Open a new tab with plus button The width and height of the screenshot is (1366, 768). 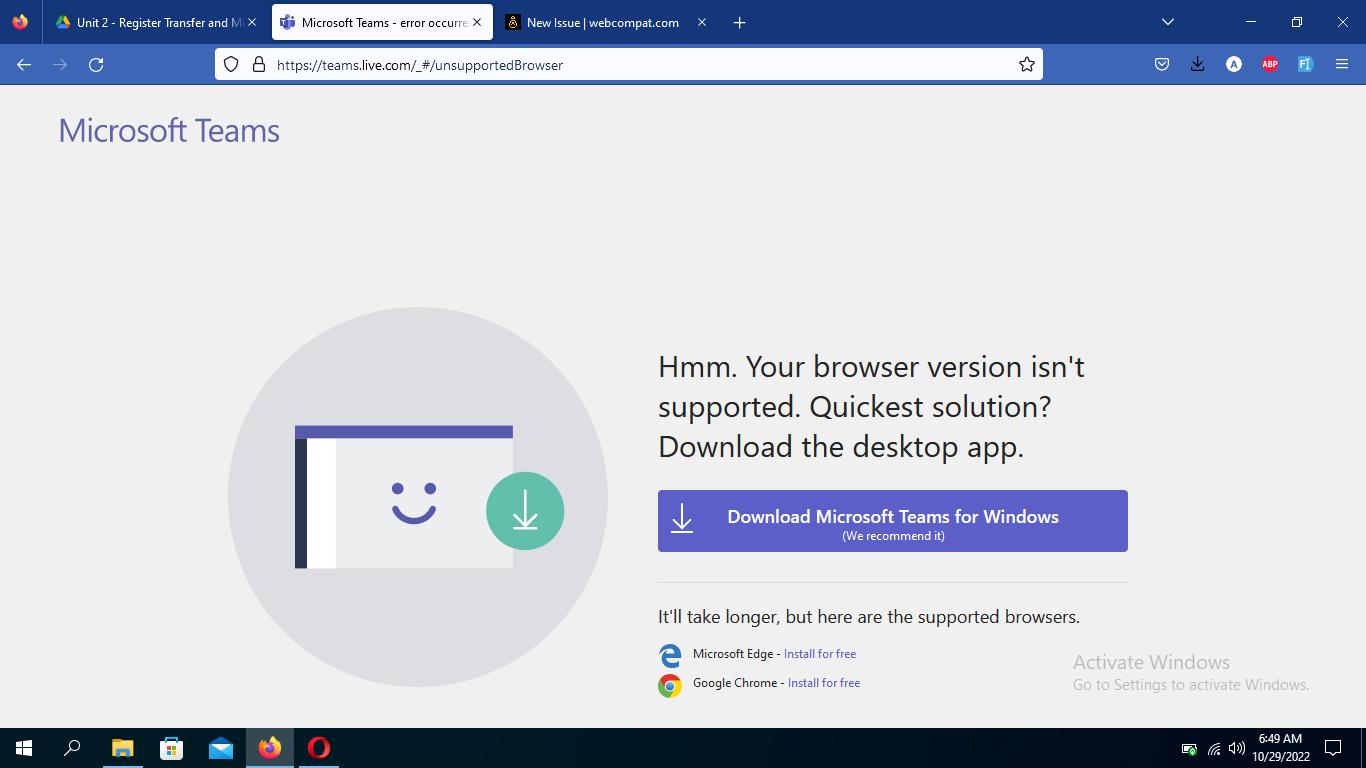[x=739, y=22]
